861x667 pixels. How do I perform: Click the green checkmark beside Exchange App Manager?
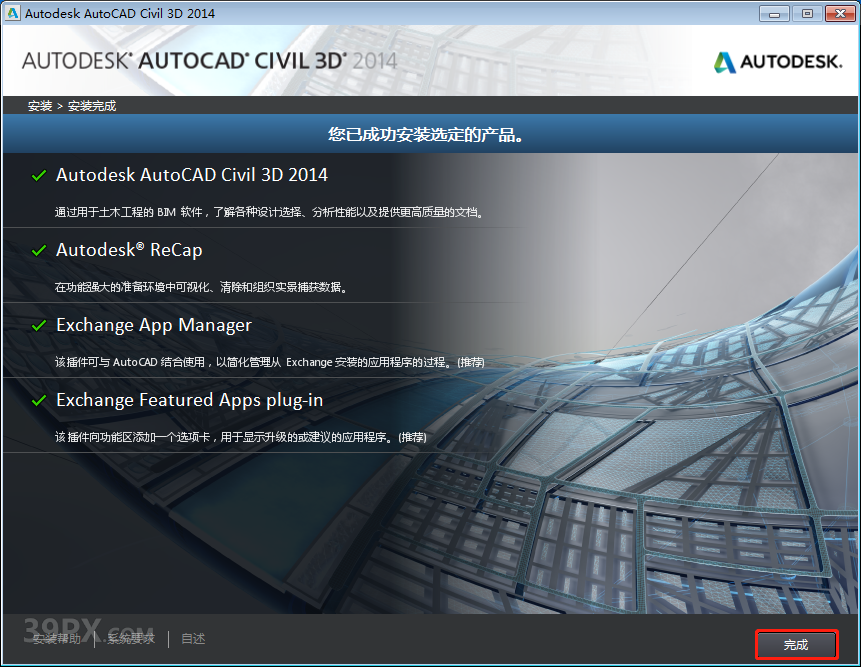(x=39, y=324)
